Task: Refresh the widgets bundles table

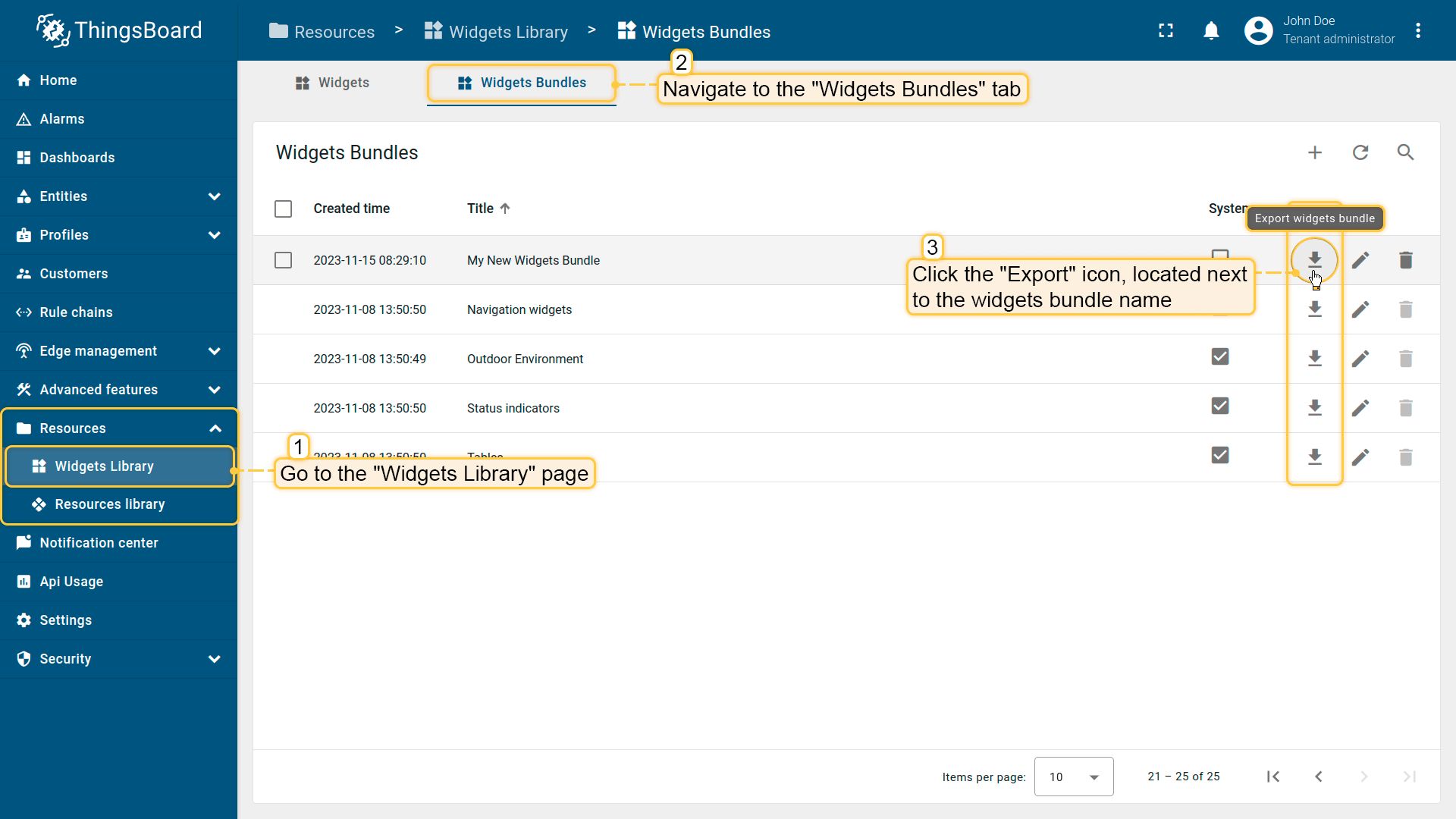Action: pyautogui.click(x=1360, y=152)
